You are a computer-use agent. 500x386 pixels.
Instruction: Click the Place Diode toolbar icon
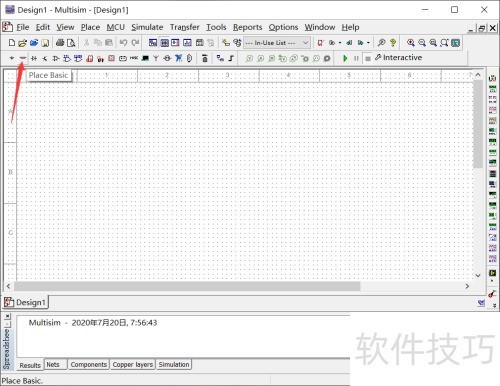(34, 58)
